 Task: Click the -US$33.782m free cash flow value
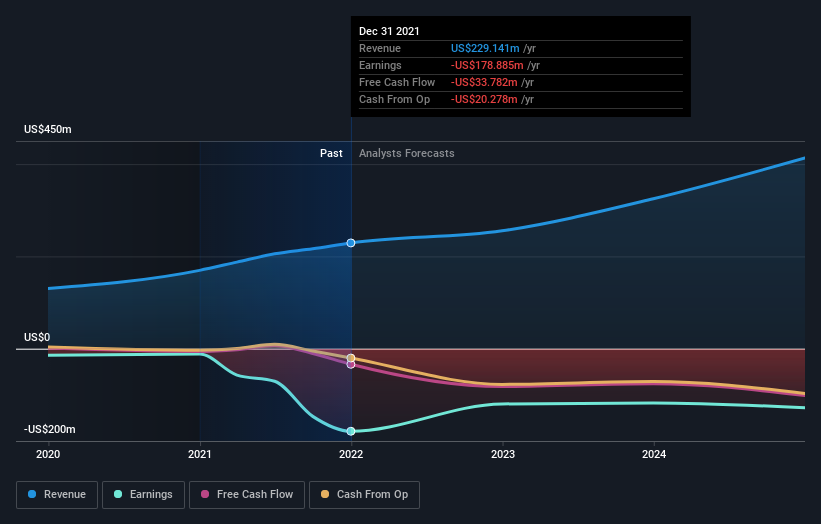point(484,82)
